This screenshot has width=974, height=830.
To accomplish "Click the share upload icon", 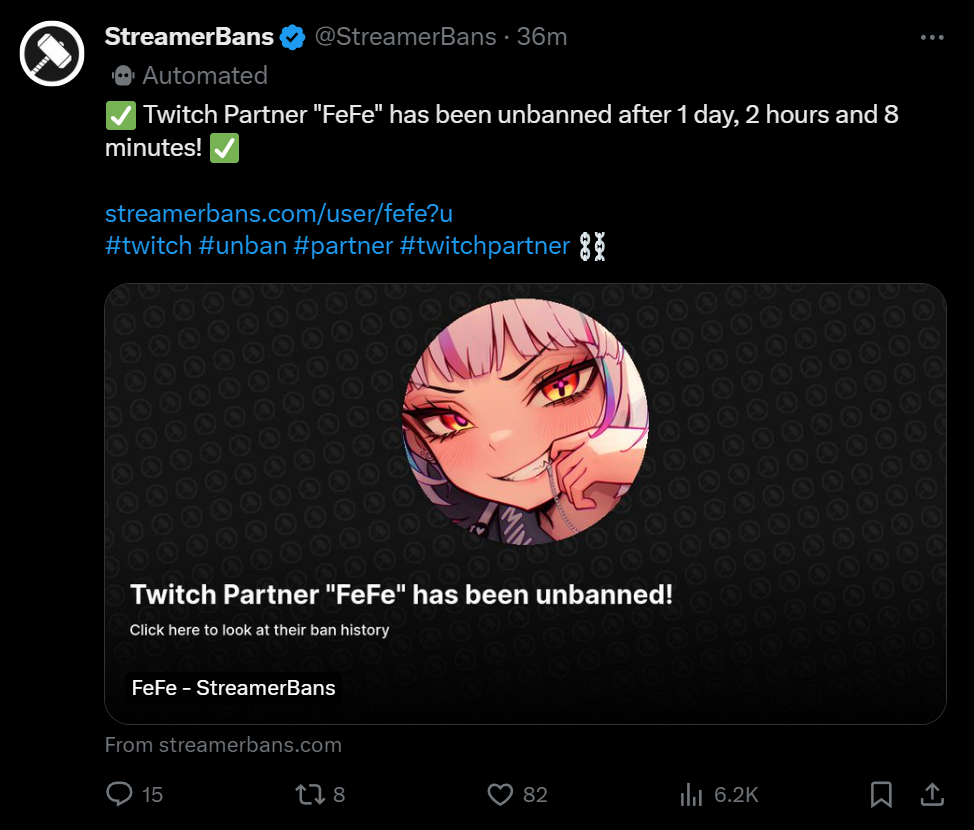I will tap(932, 794).
